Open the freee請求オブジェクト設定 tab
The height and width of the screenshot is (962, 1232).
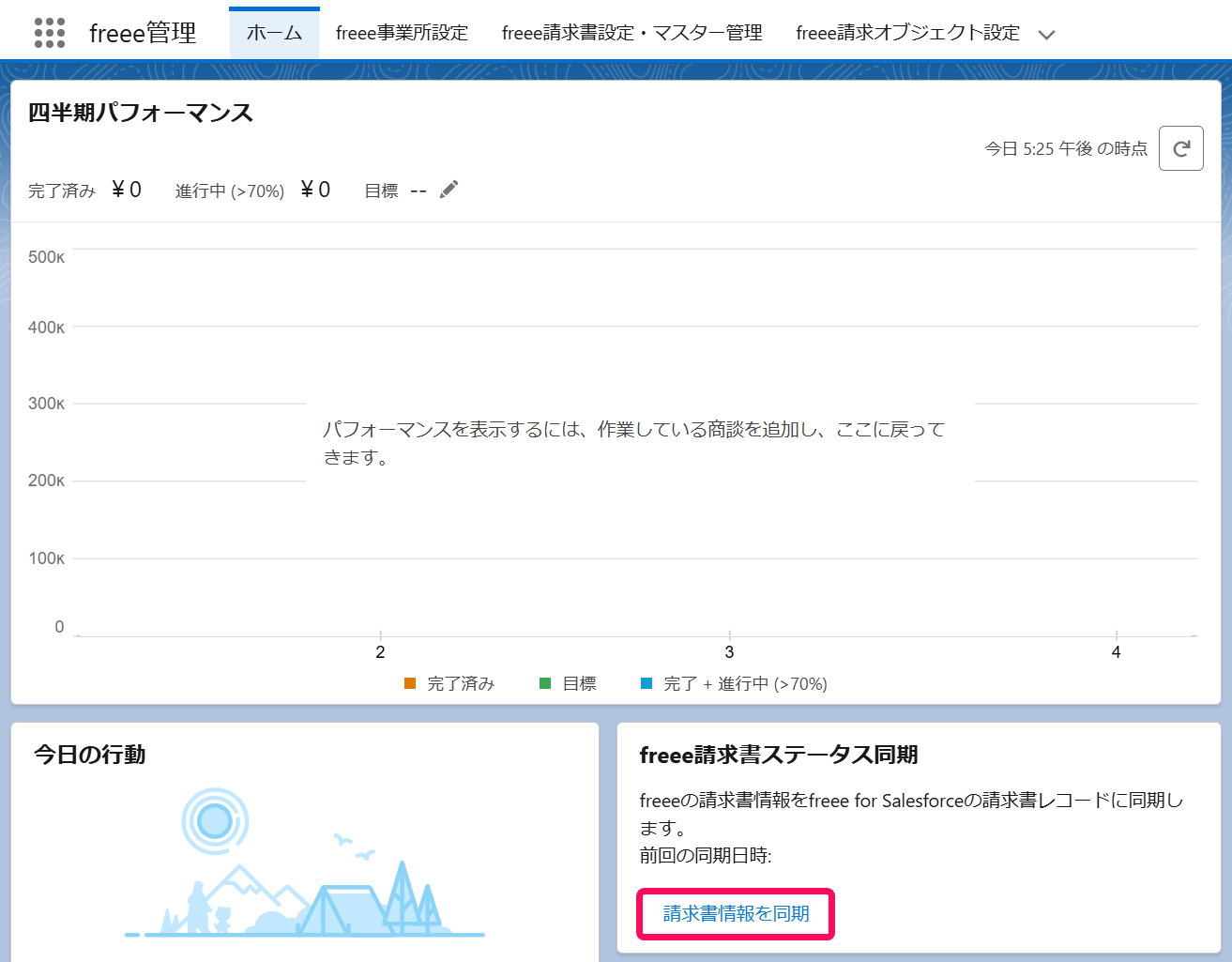click(x=907, y=33)
